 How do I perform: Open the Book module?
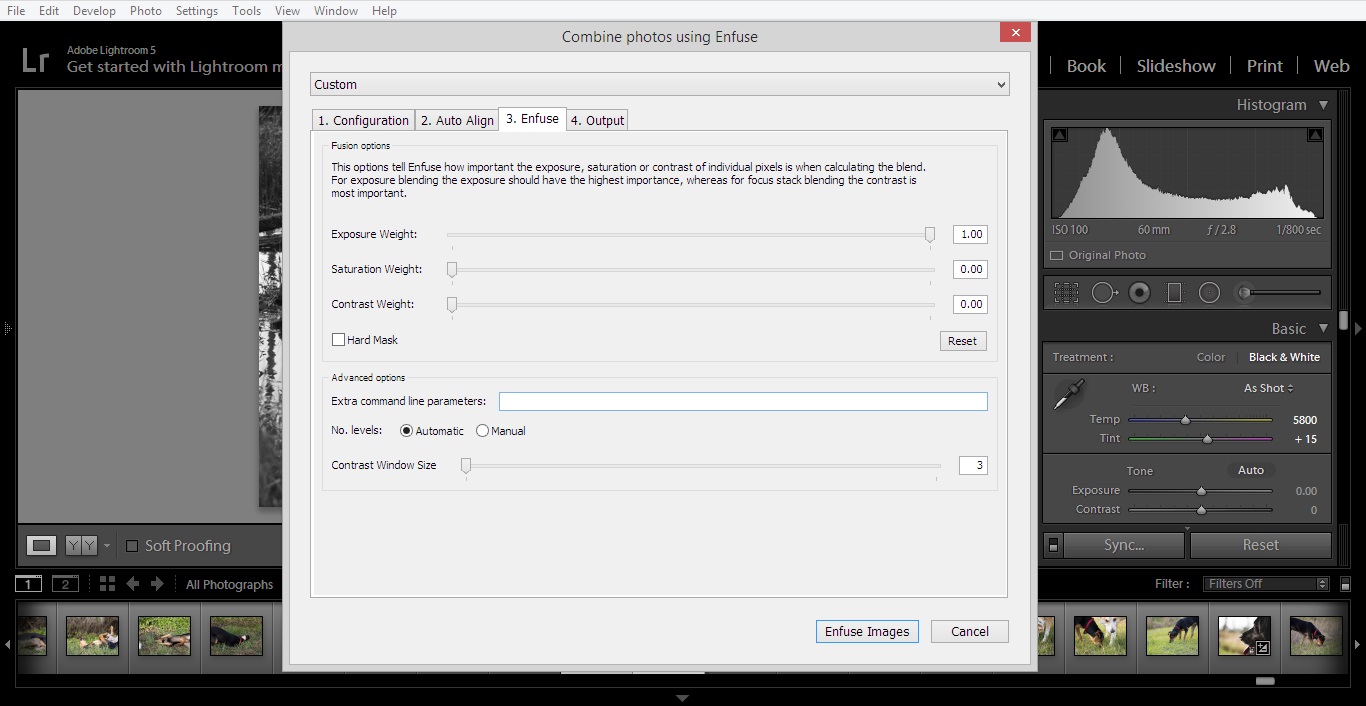click(1086, 66)
